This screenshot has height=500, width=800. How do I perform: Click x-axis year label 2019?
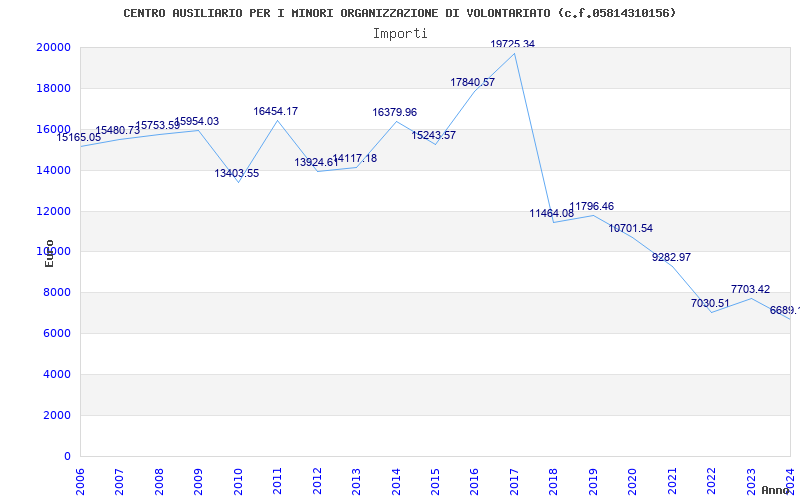click(x=593, y=481)
